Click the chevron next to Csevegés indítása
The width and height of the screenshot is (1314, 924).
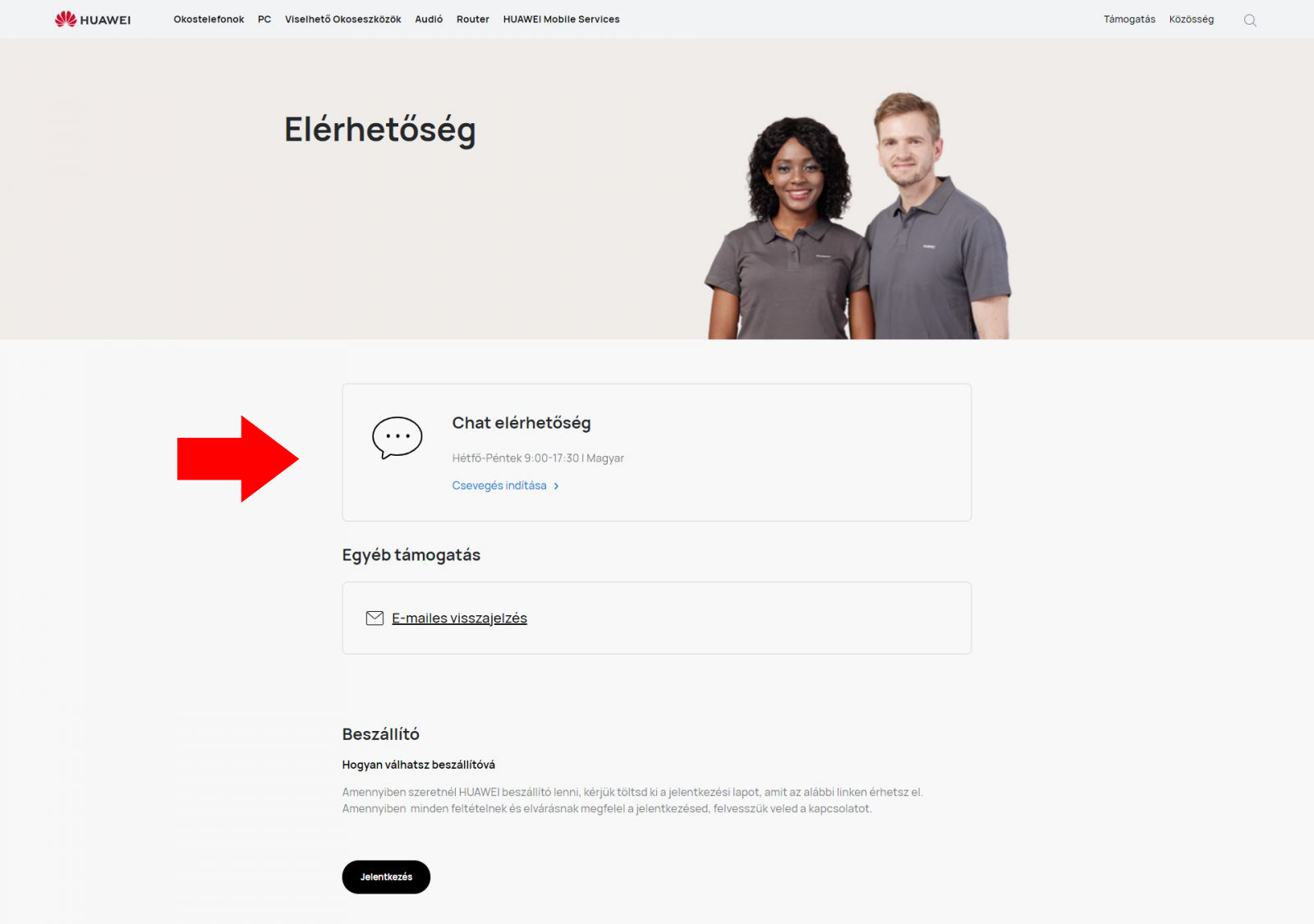(x=556, y=486)
